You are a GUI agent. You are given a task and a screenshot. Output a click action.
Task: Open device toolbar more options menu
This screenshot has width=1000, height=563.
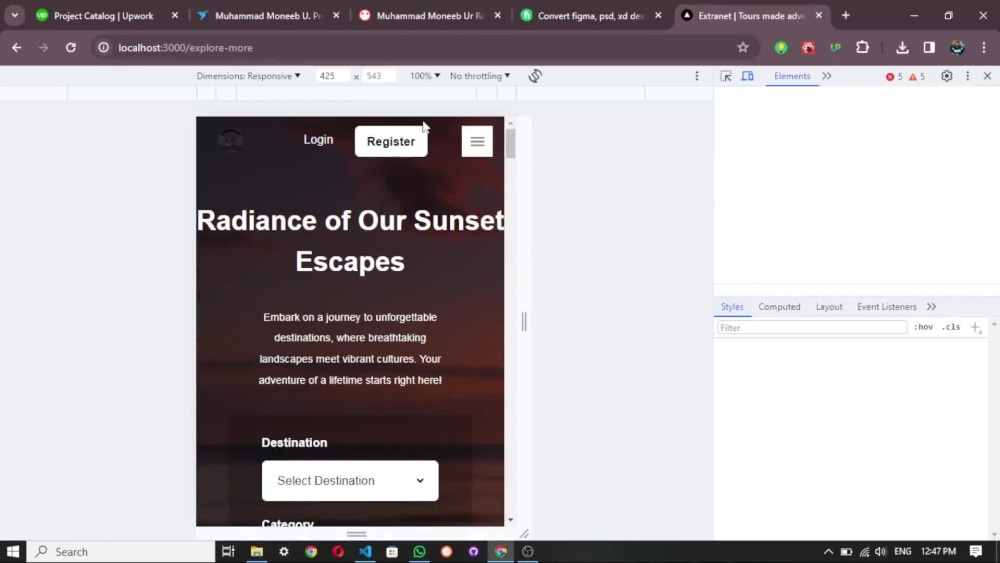(696, 76)
